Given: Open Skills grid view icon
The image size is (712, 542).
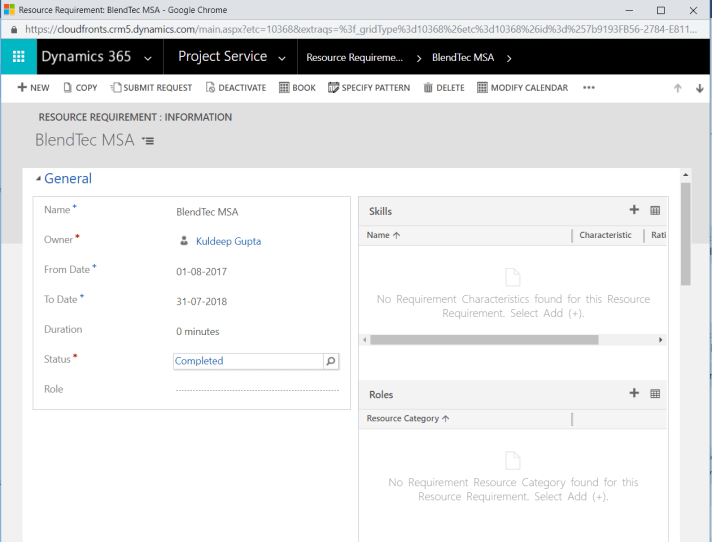Looking at the screenshot, I should tap(655, 210).
